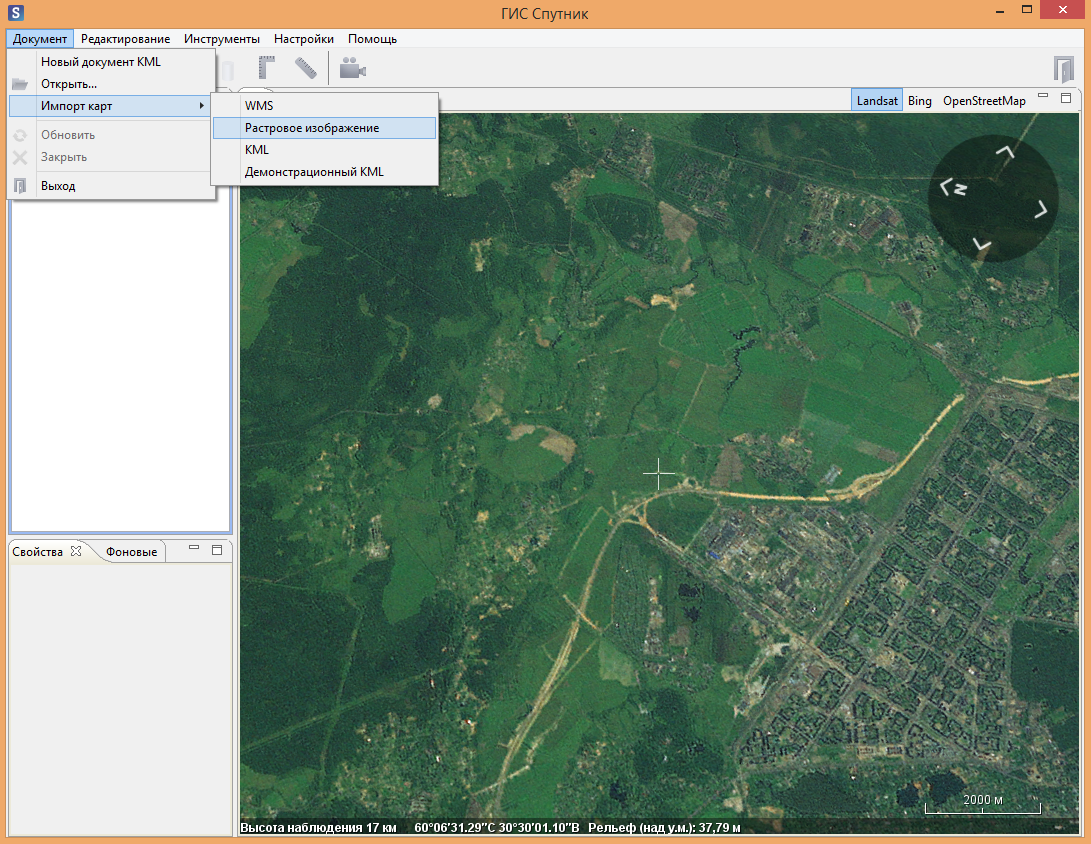
Task: Close the Свойства tab with its X
Action: (x=76, y=551)
